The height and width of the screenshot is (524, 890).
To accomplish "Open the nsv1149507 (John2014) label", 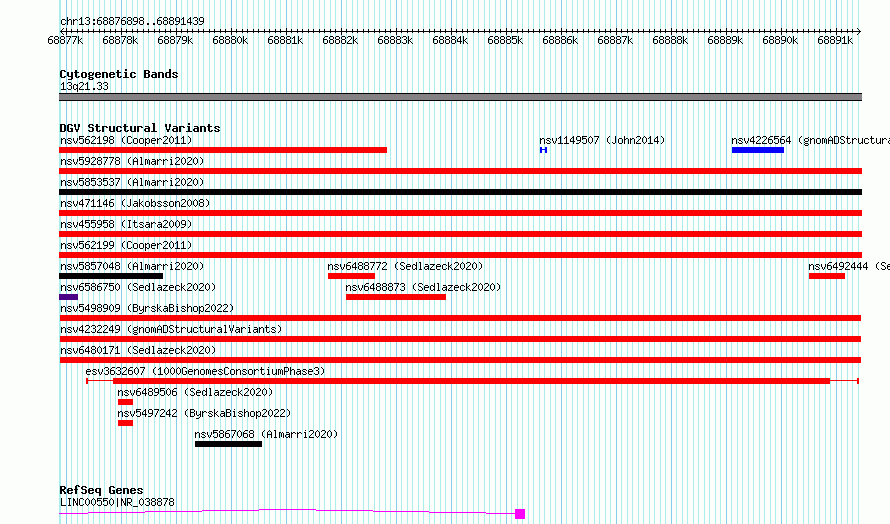I will click(x=602, y=140).
